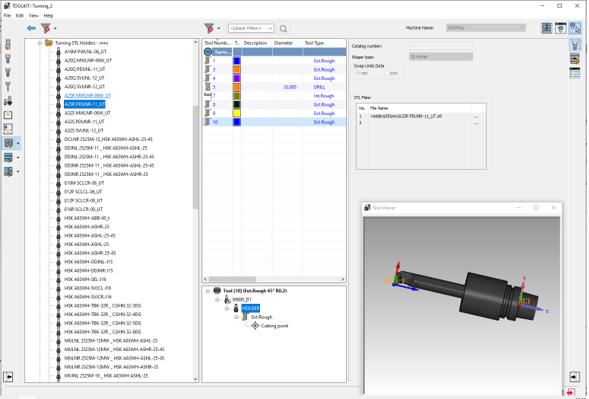Click the funnel filter icon above the tool table
Viewport: 589px width, 399px height.
[x=209, y=28]
